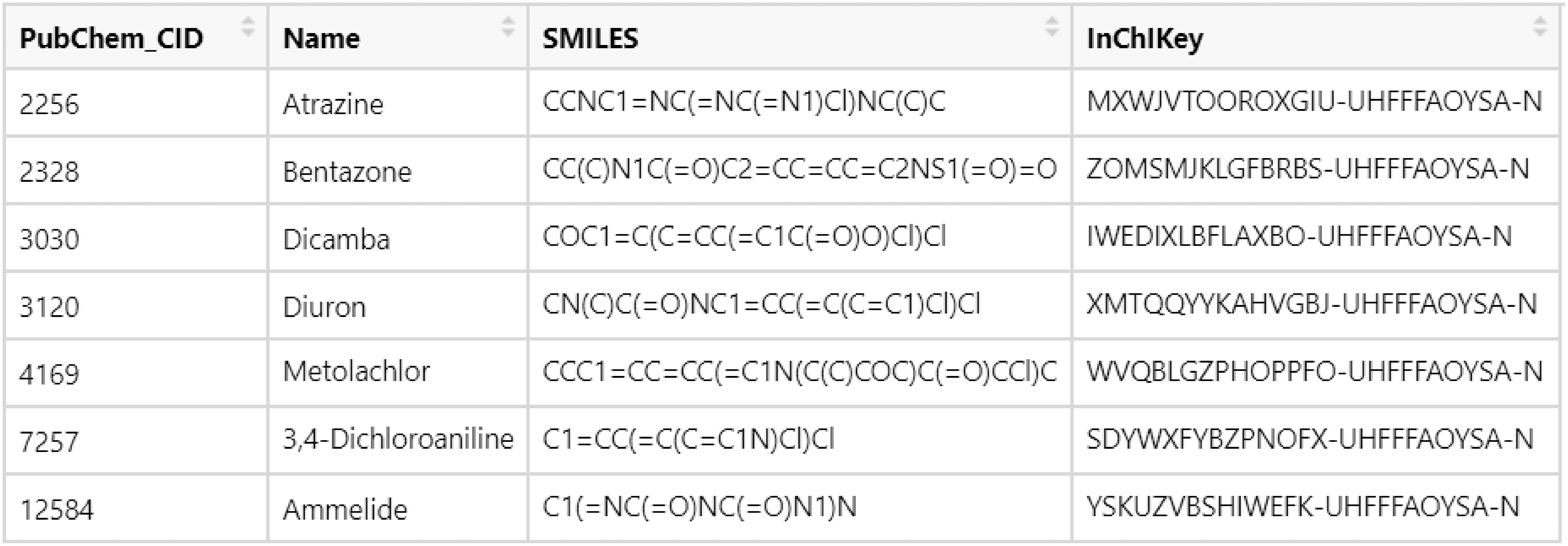Click the Dicamba name cell

coord(336,239)
